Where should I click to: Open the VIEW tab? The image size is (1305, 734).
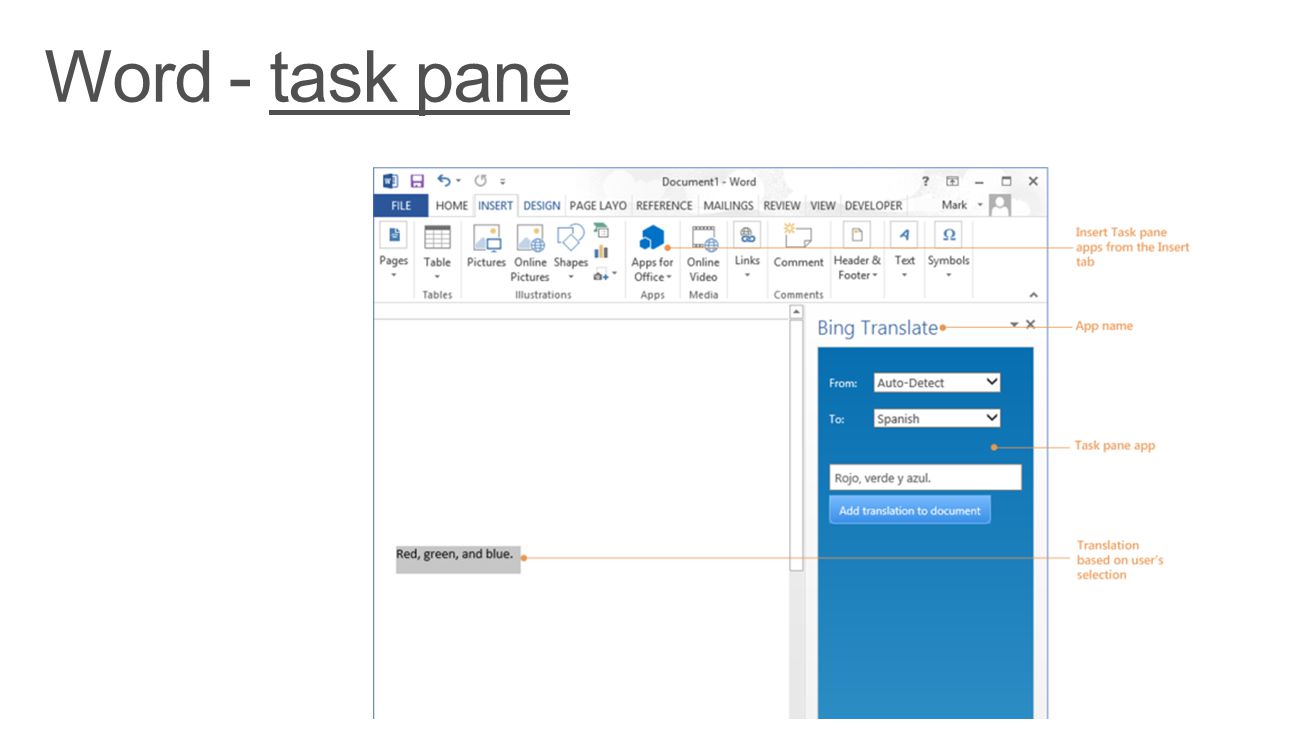(823, 206)
